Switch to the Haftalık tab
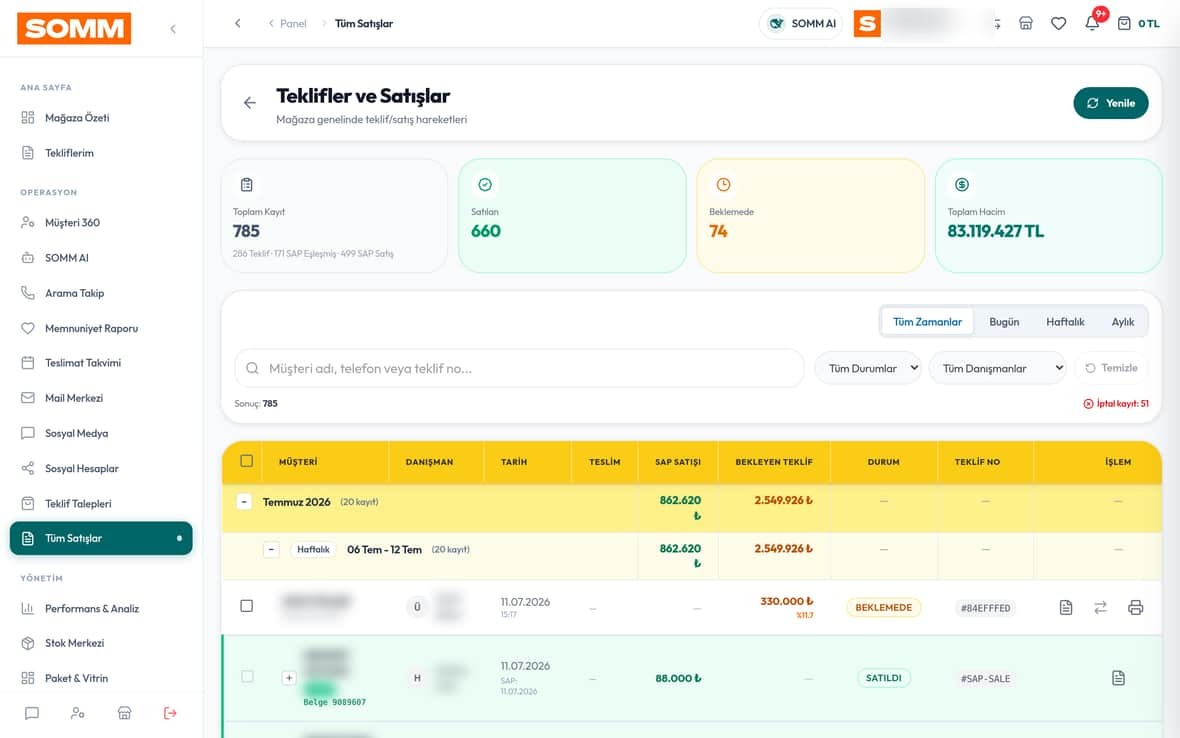 1065,322
